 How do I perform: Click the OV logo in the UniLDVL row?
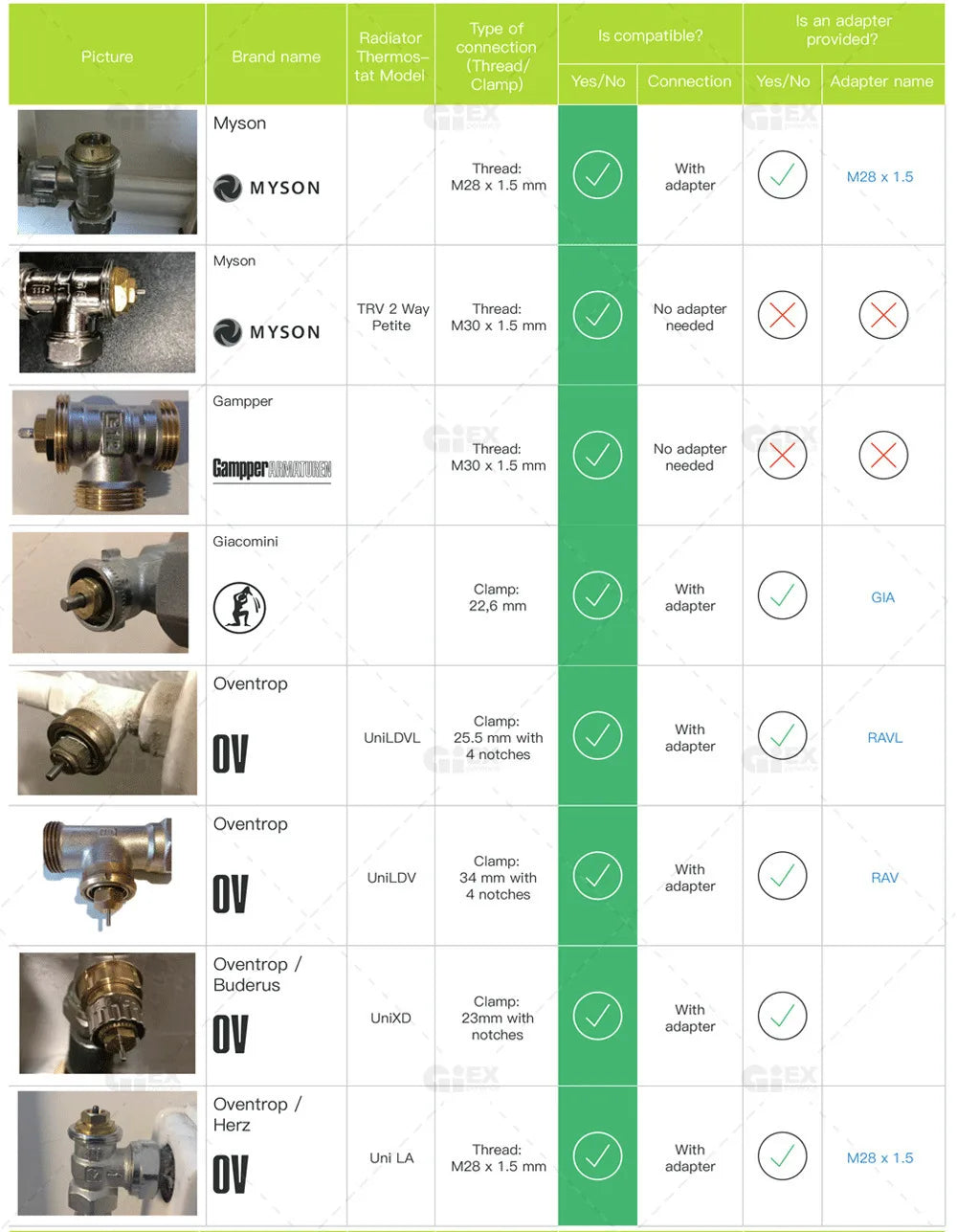tap(231, 754)
